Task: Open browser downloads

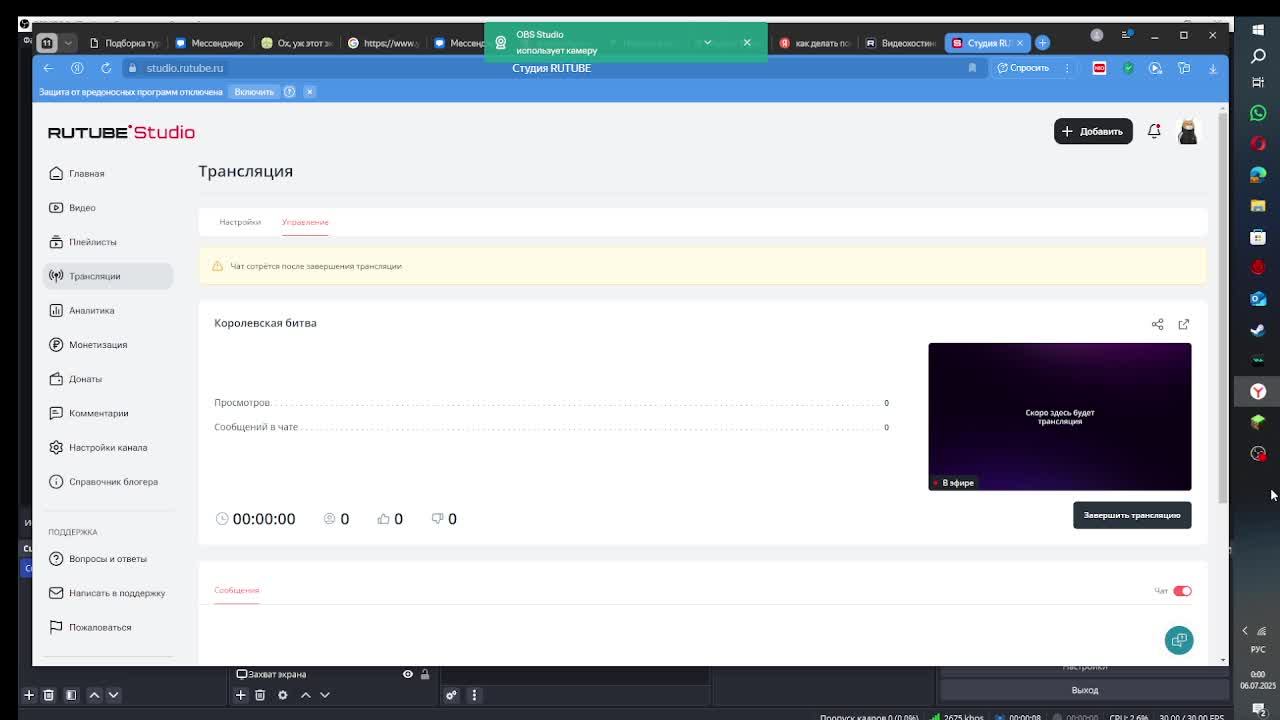Action: [1213, 68]
